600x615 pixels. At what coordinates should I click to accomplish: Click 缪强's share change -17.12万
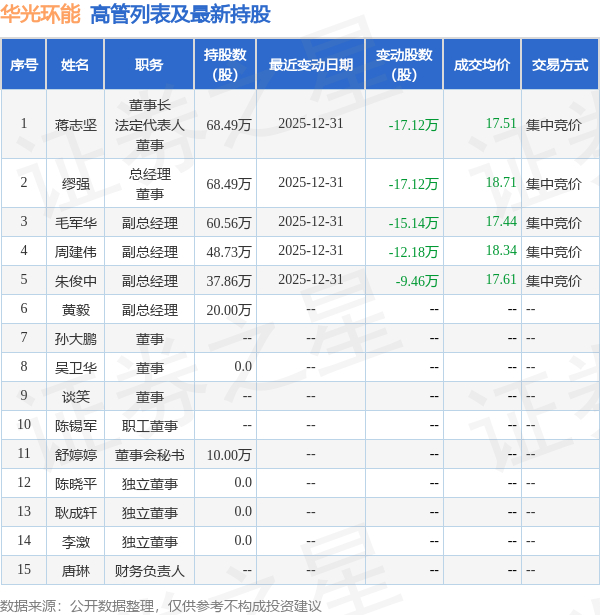click(x=413, y=184)
